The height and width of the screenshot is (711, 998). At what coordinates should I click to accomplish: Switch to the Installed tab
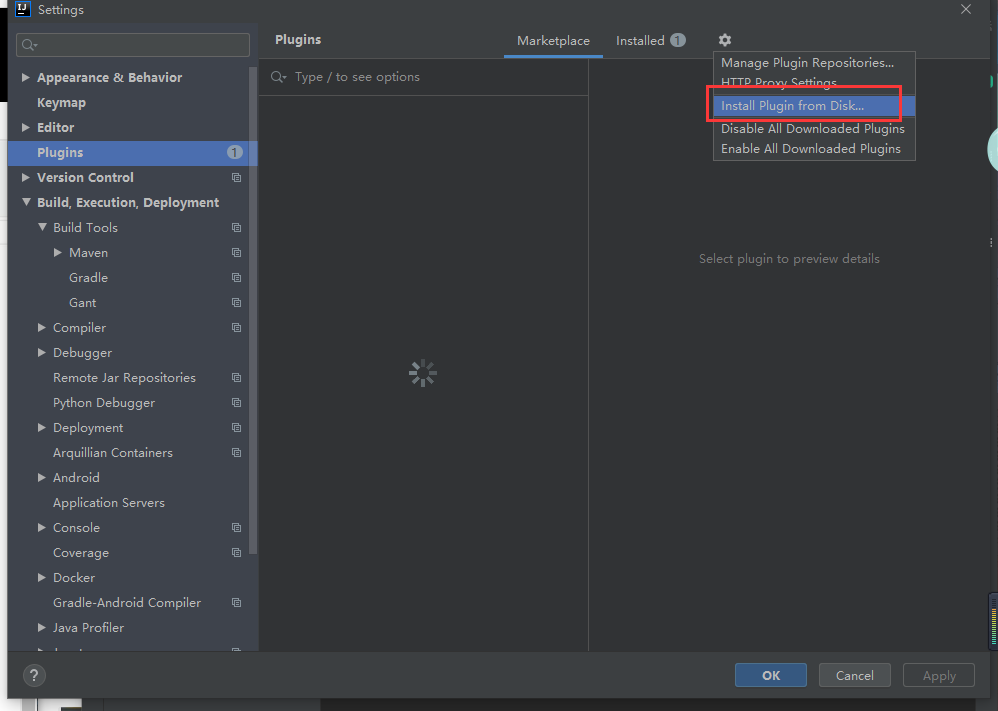pyautogui.click(x=650, y=41)
